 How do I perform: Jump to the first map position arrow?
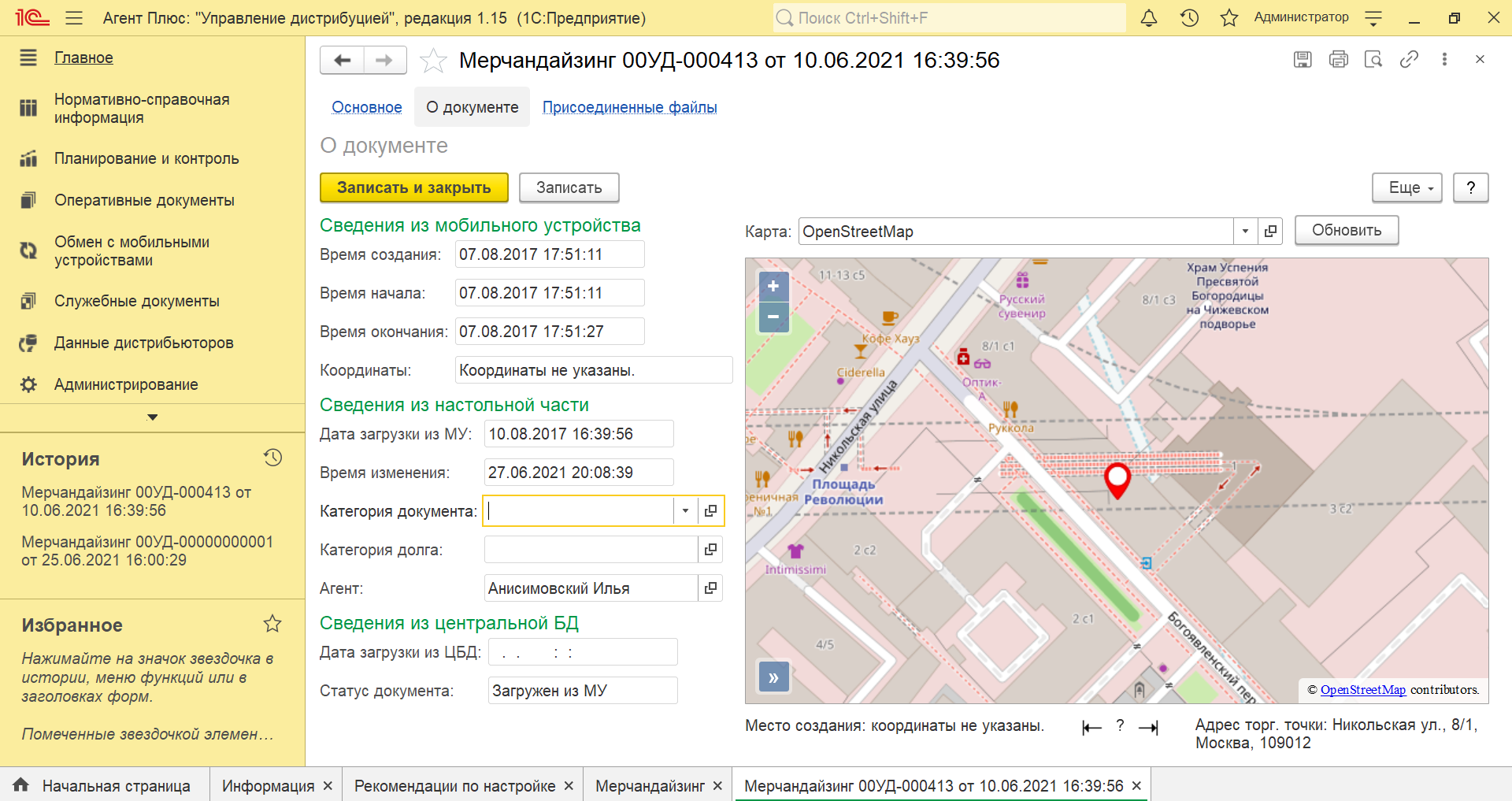1091,728
